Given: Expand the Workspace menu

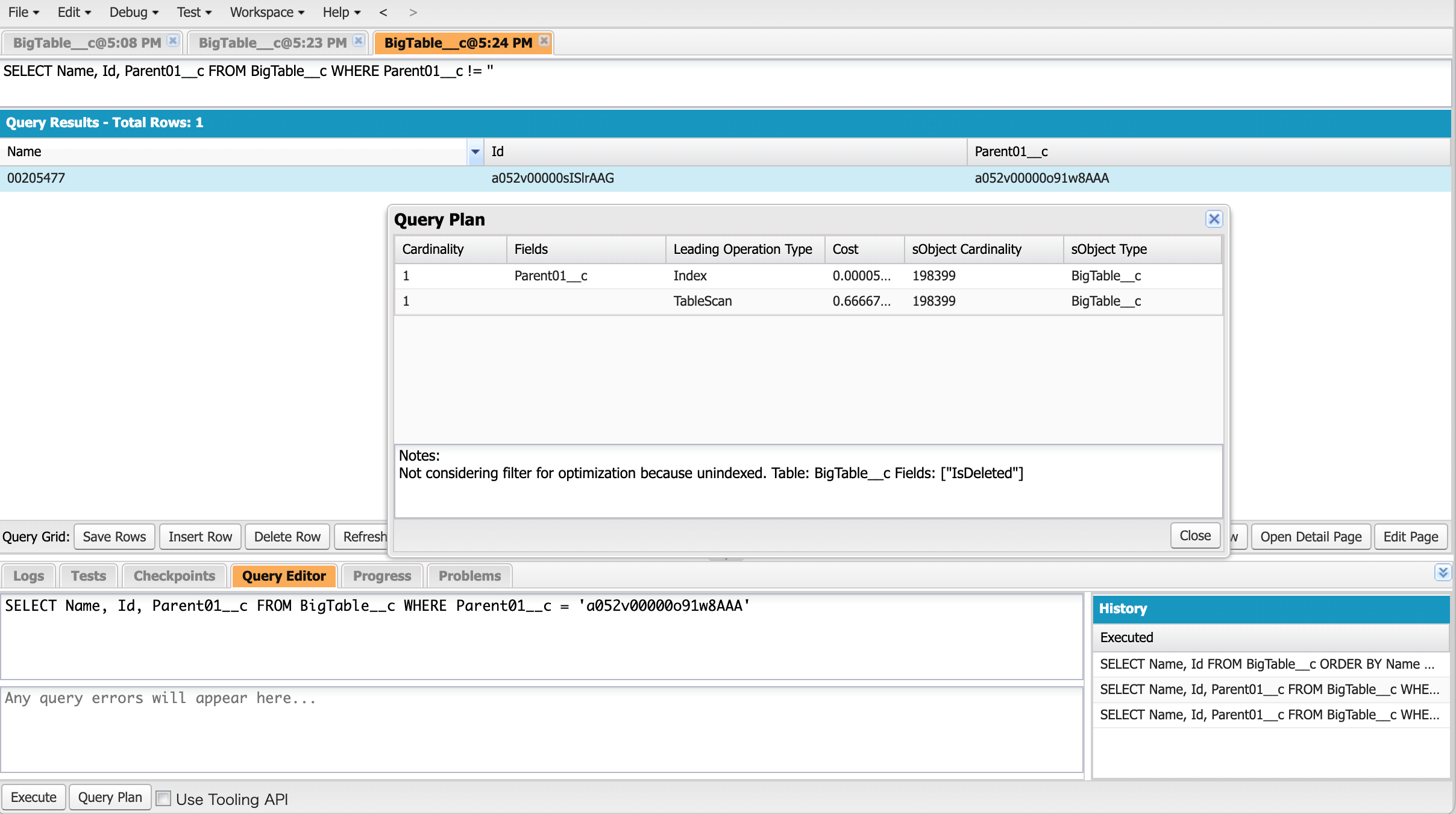Looking at the screenshot, I should point(267,12).
